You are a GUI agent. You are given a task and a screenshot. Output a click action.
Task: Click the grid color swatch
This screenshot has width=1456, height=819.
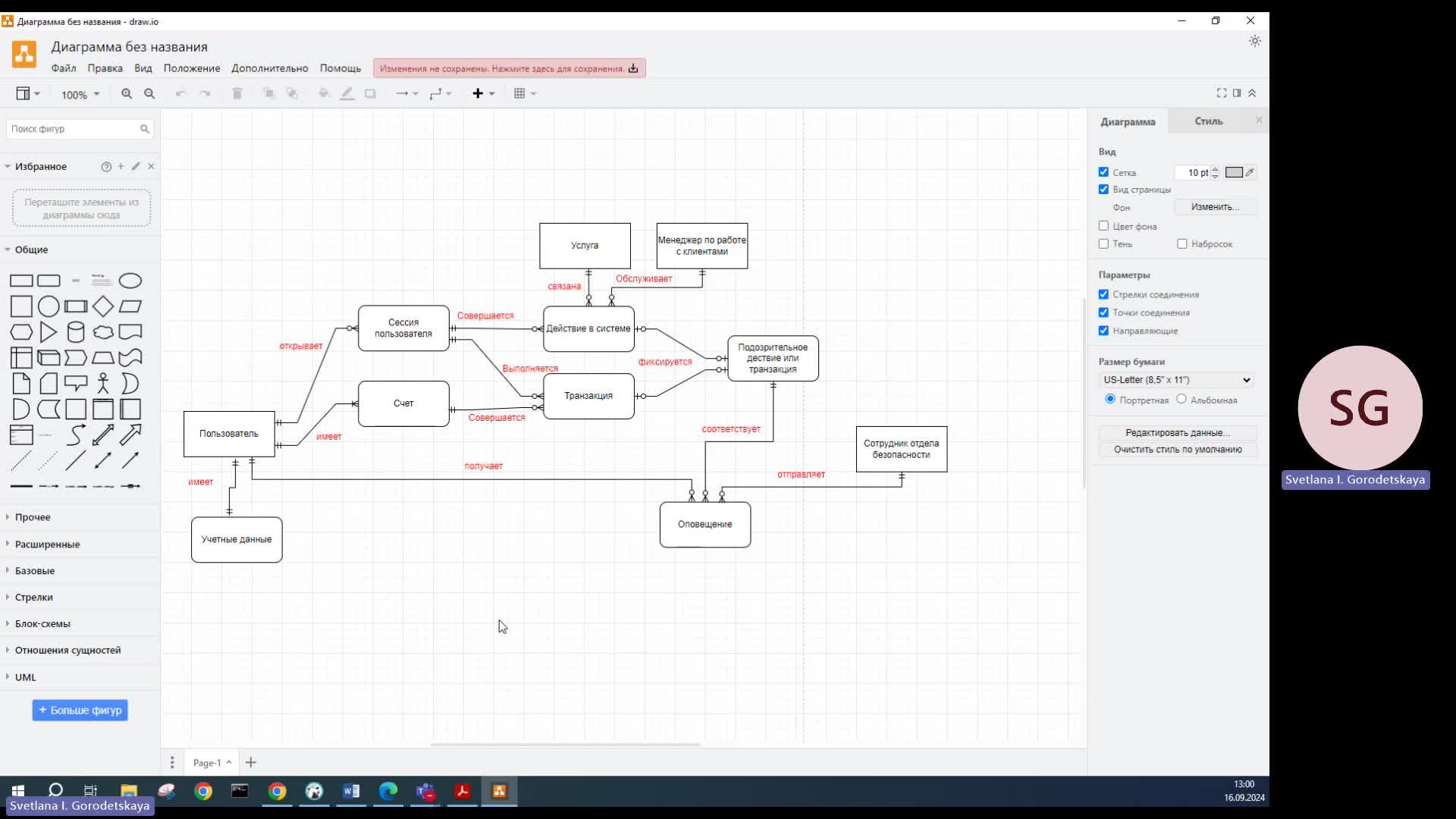pos(1234,172)
